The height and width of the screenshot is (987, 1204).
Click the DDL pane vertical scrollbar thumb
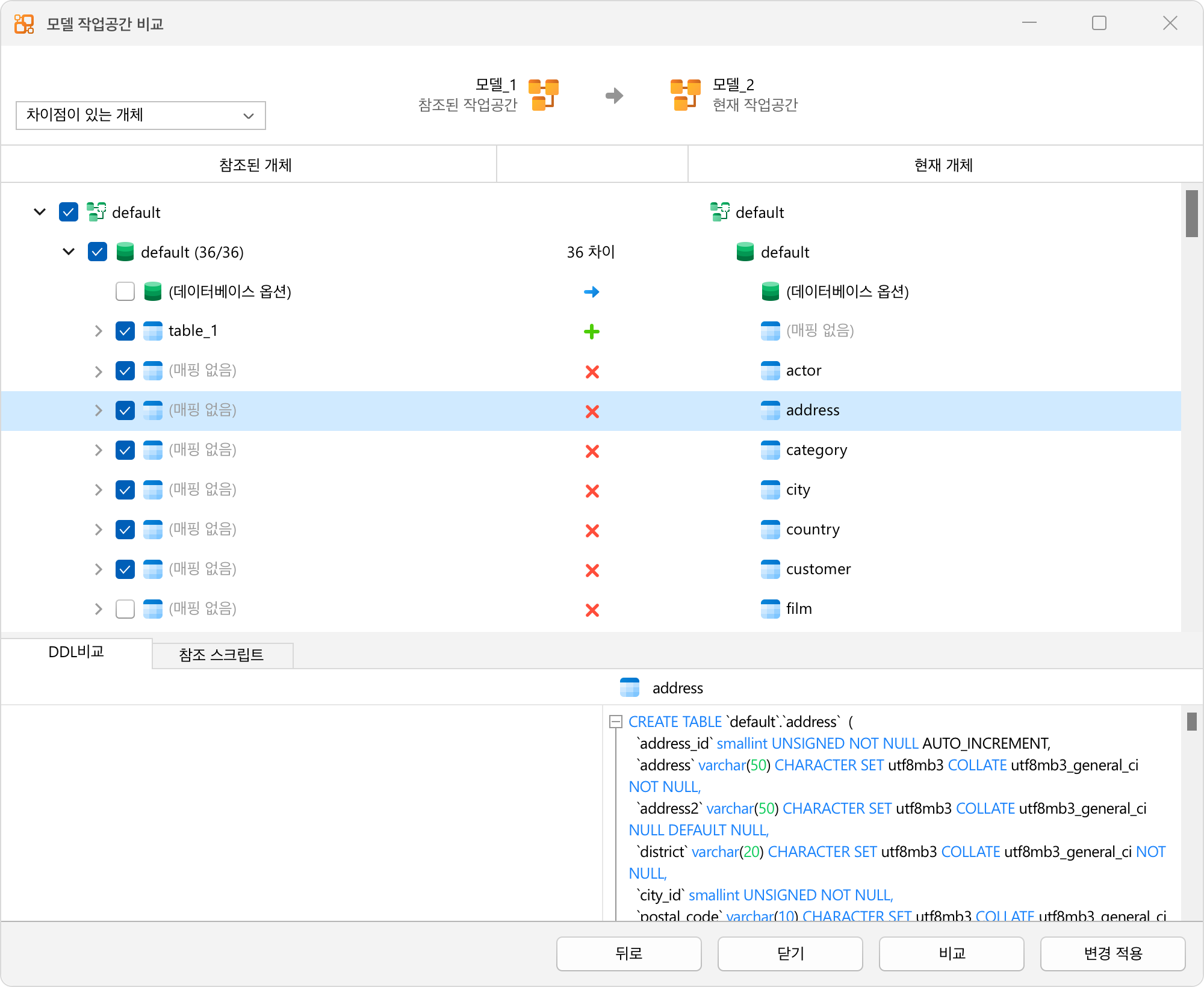[x=1192, y=721]
